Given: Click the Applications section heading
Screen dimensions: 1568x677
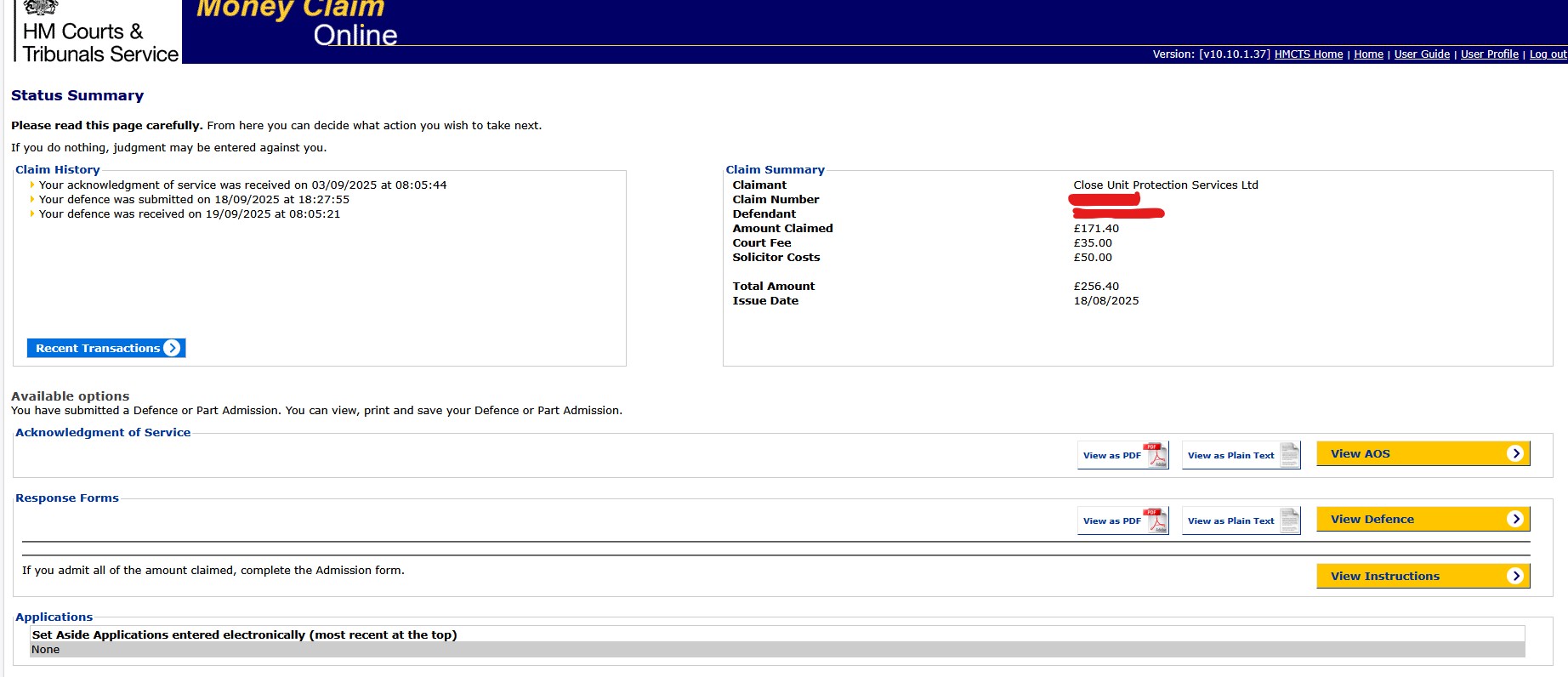Looking at the screenshot, I should tap(54, 617).
